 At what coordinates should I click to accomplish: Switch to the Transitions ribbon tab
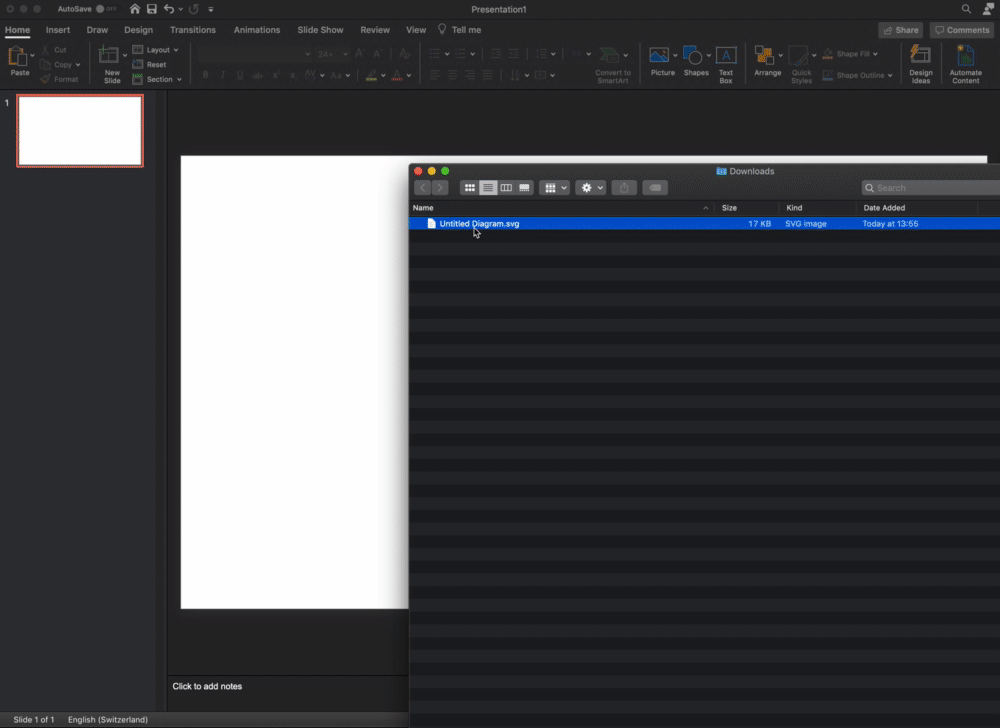(x=192, y=29)
